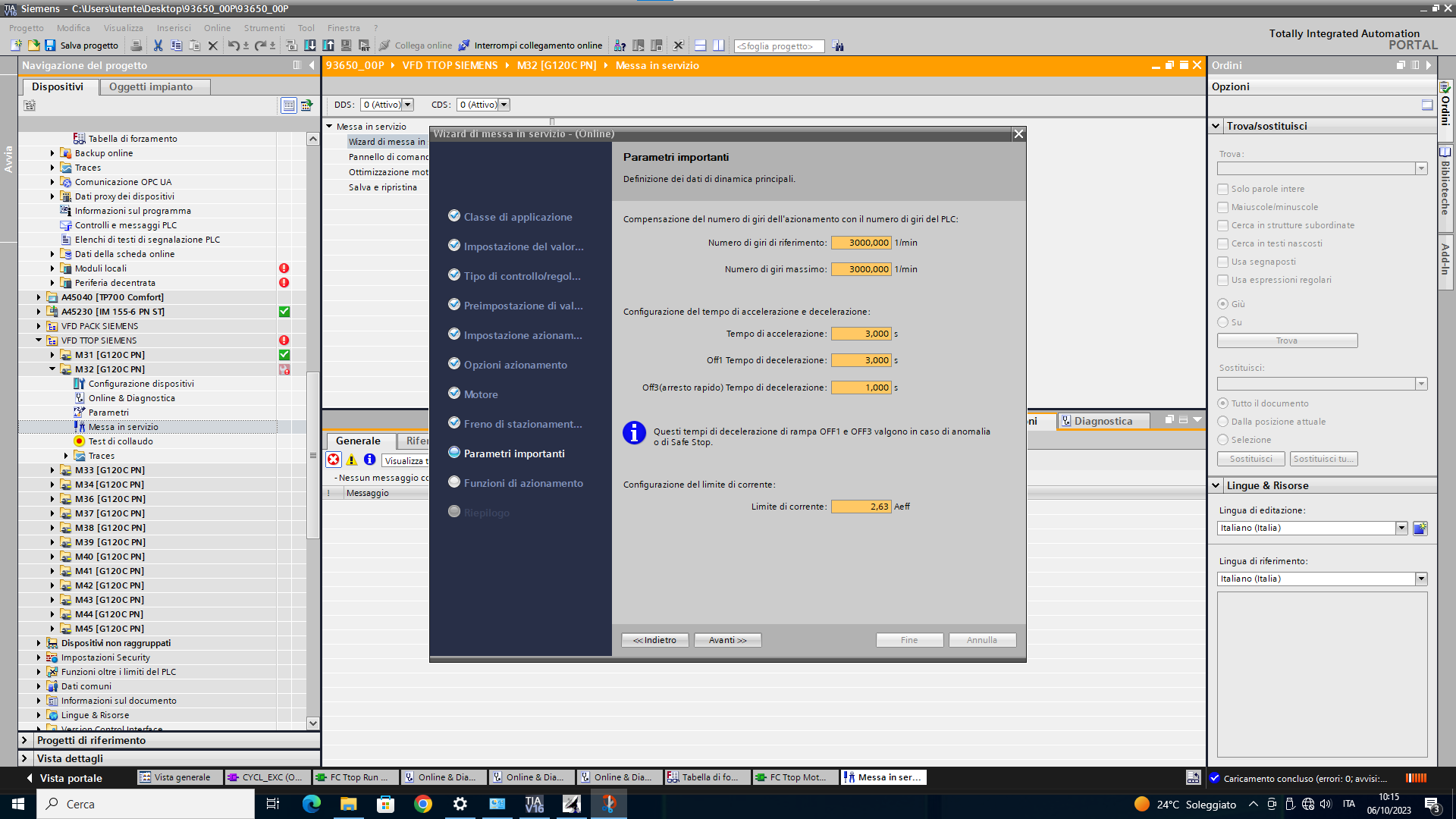
Task: Open Test di collaudo tree item
Action: (x=121, y=441)
